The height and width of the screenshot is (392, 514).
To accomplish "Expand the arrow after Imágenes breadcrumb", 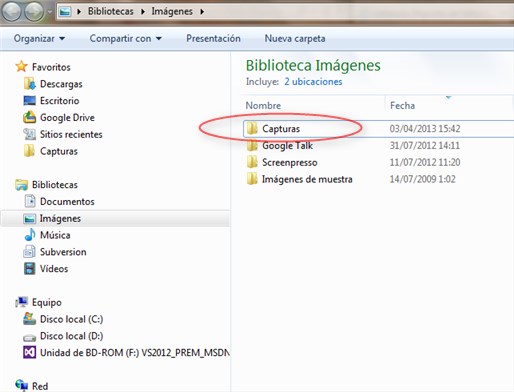I will (202, 12).
